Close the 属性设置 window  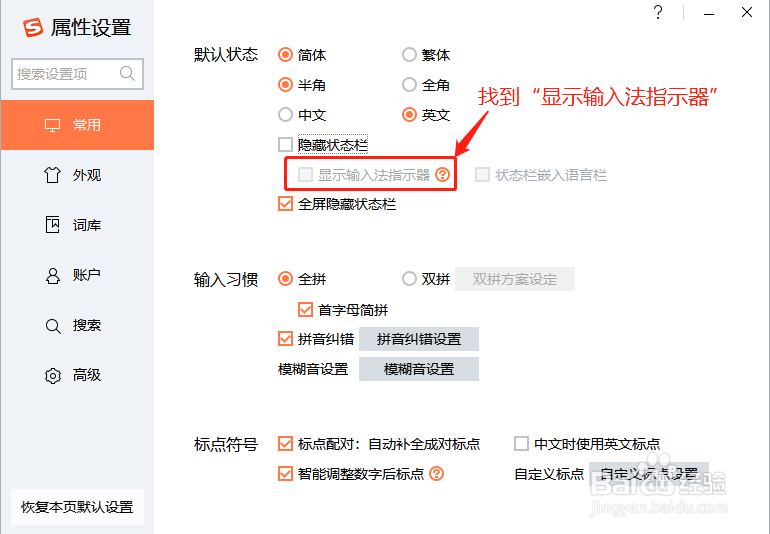[x=747, y=12]
